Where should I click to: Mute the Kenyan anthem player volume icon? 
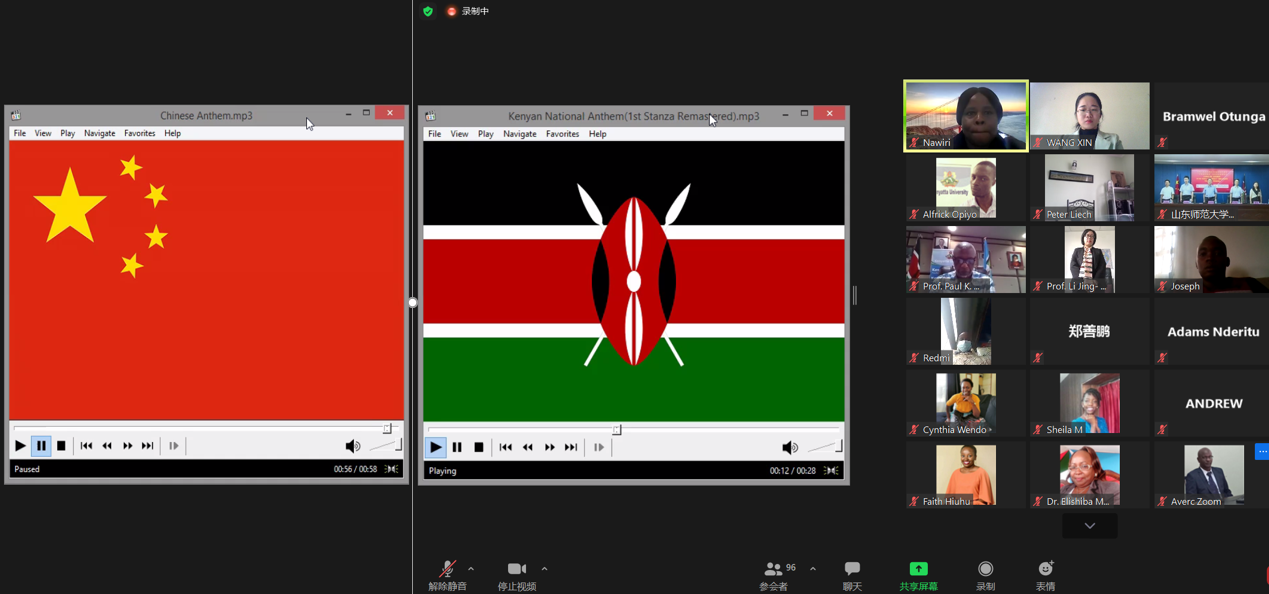[790, 447]
